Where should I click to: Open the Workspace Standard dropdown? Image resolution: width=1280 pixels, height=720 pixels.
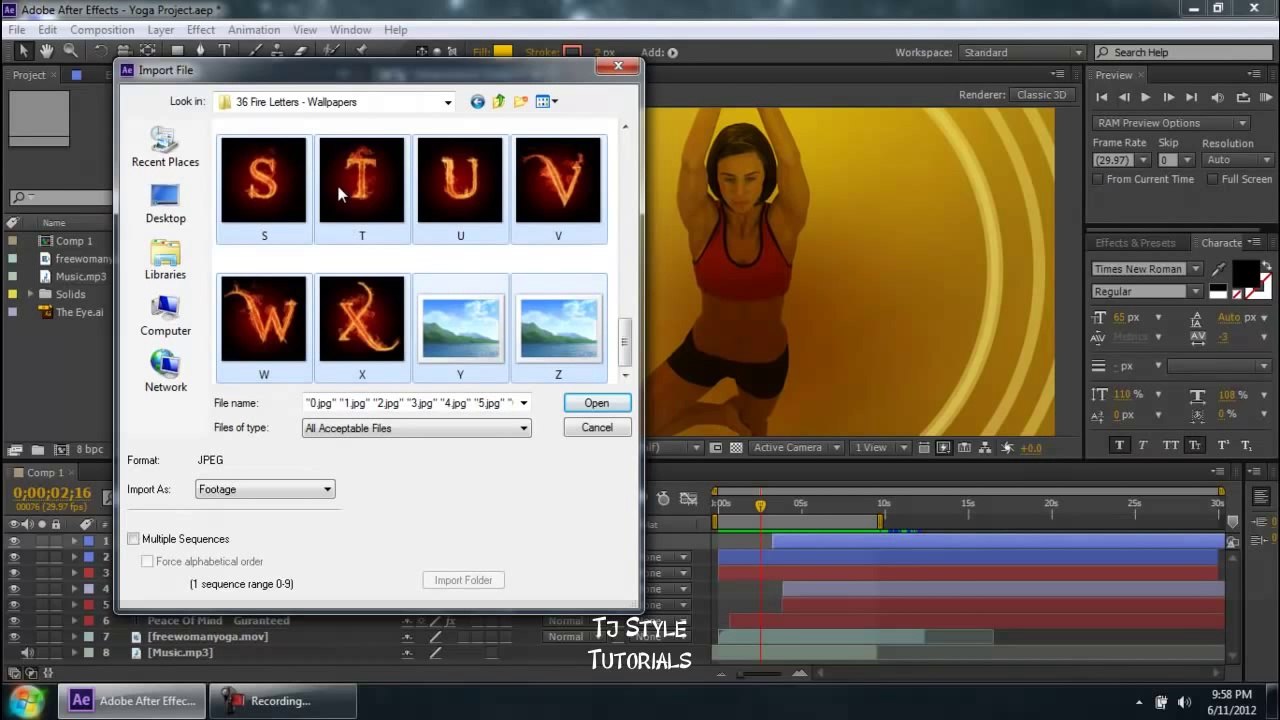point(1022,52)
